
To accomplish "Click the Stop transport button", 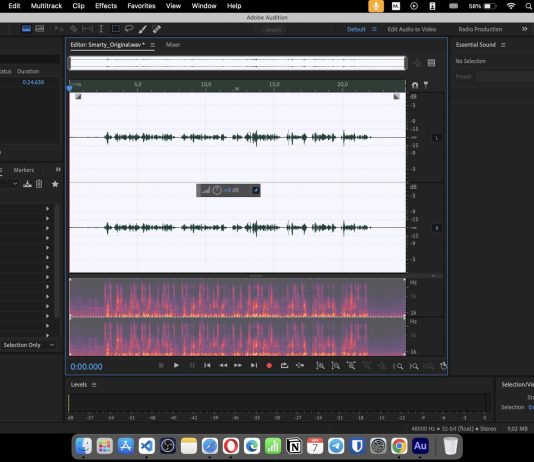I will tap(161, 365).
